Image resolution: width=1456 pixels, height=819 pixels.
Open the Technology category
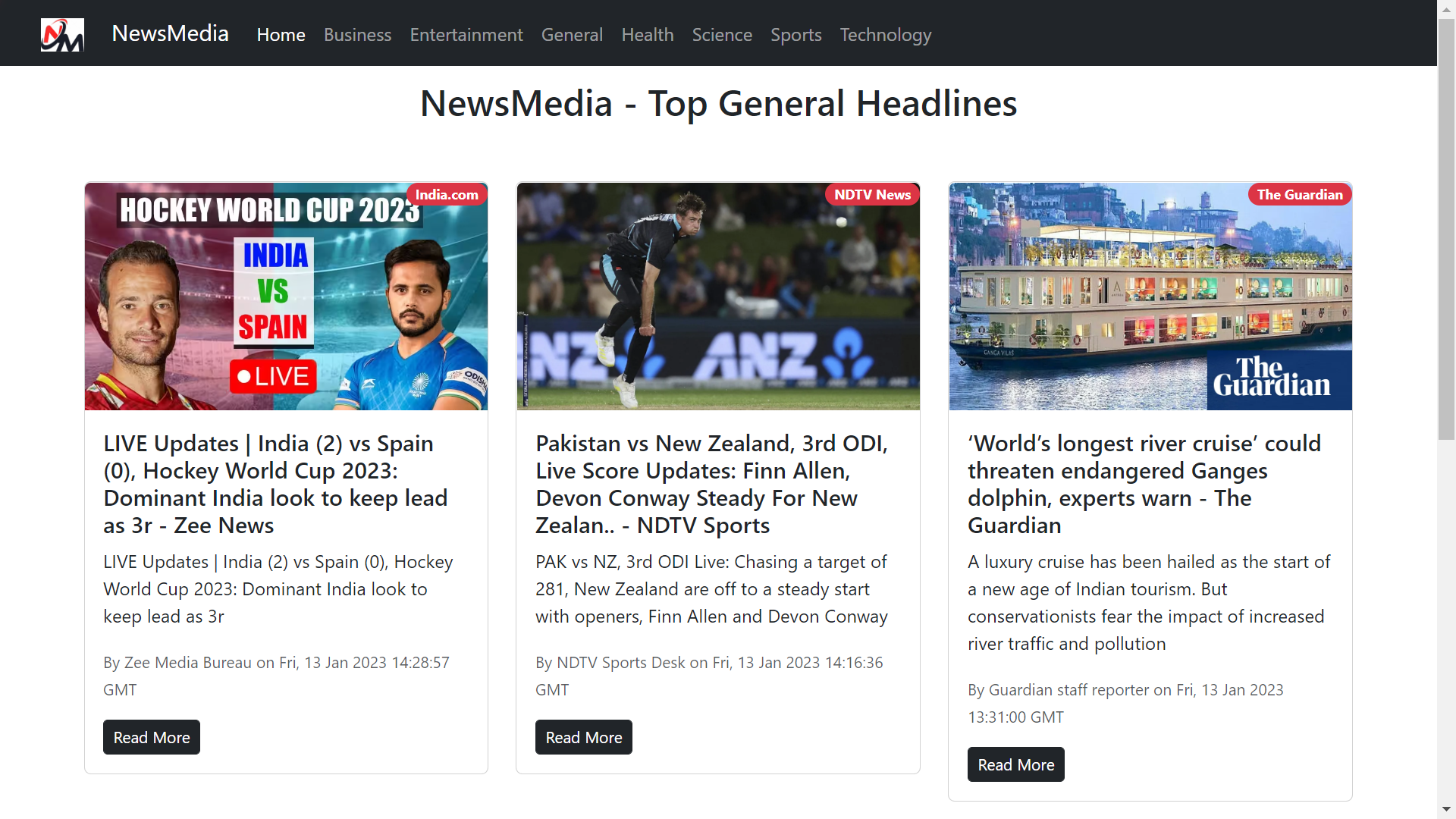click(x=885, y=35)
